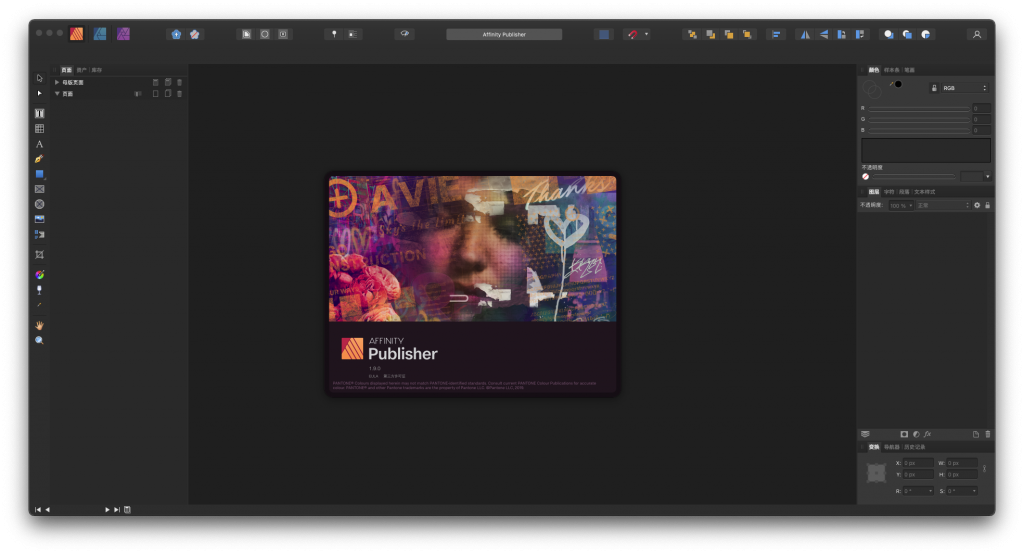Click the Subtract boolean operation icon

907,35
